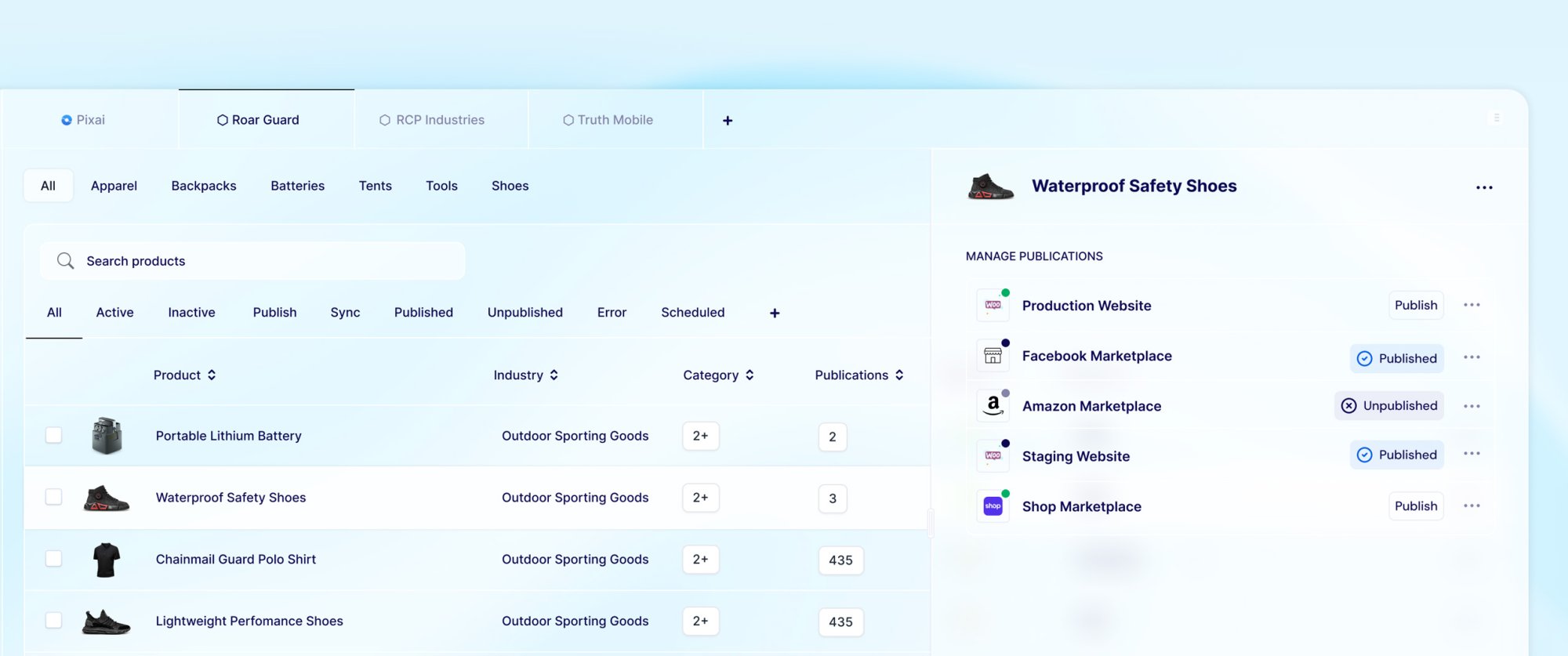The image size is (1568, 656).
Task: Click Unpublished status for Amazon Marketplace
Action: tap(1388, 406)
